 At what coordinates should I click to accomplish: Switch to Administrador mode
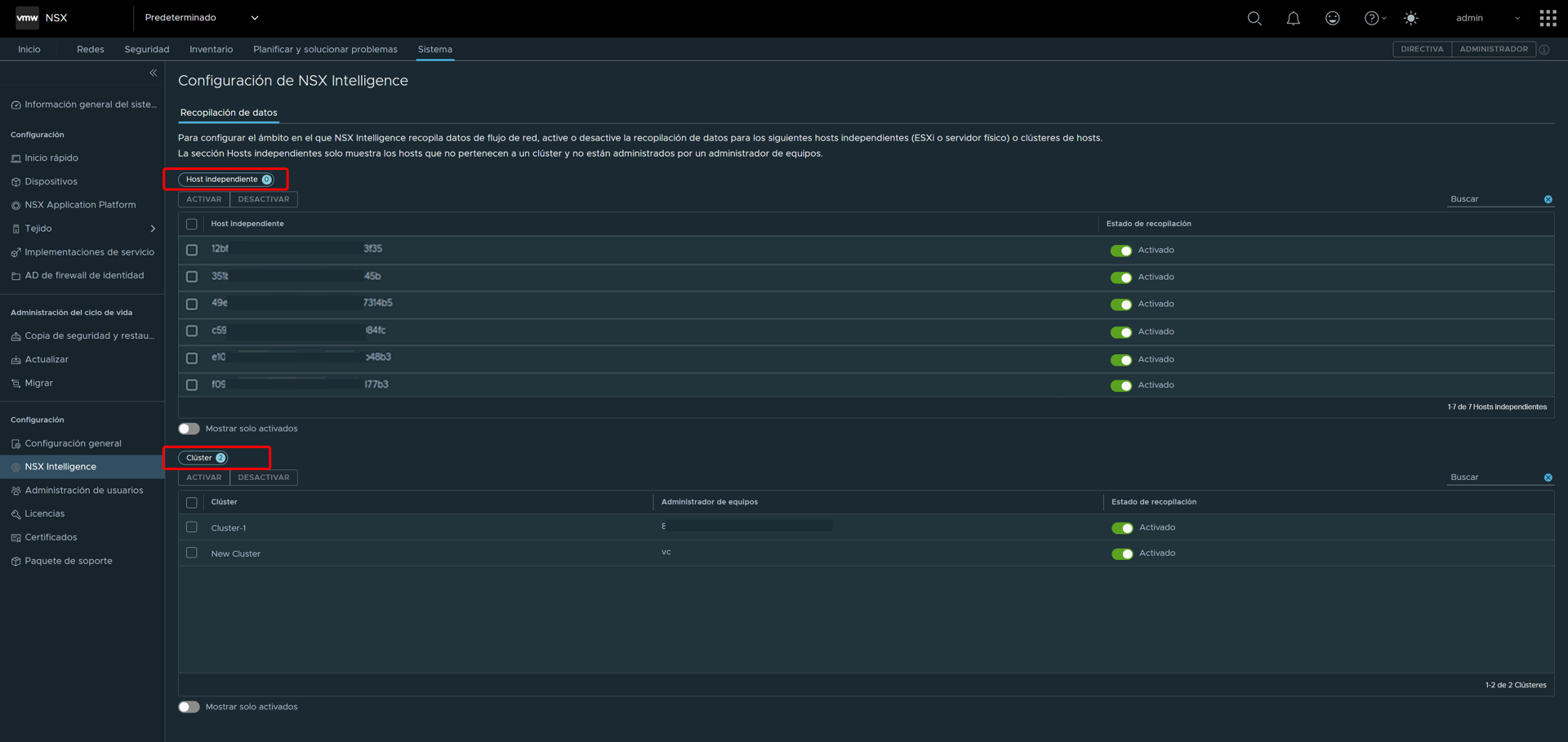pyautogui.click(x=1494, y=50)
